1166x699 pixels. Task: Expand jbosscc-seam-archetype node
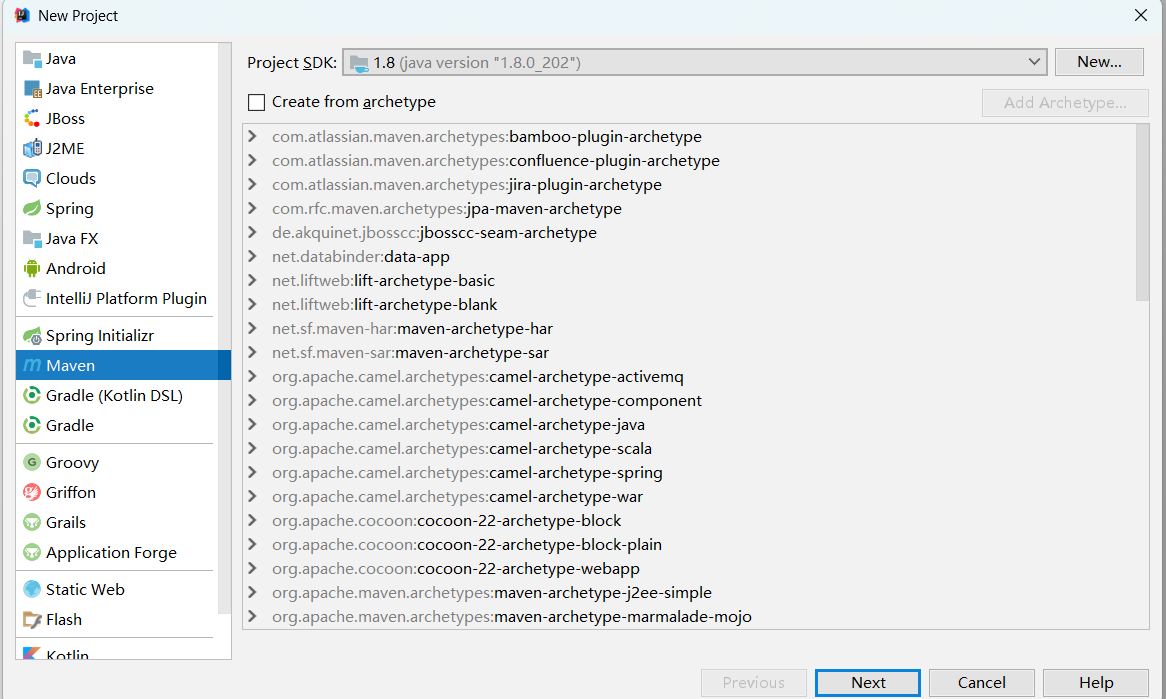[252, 232]
